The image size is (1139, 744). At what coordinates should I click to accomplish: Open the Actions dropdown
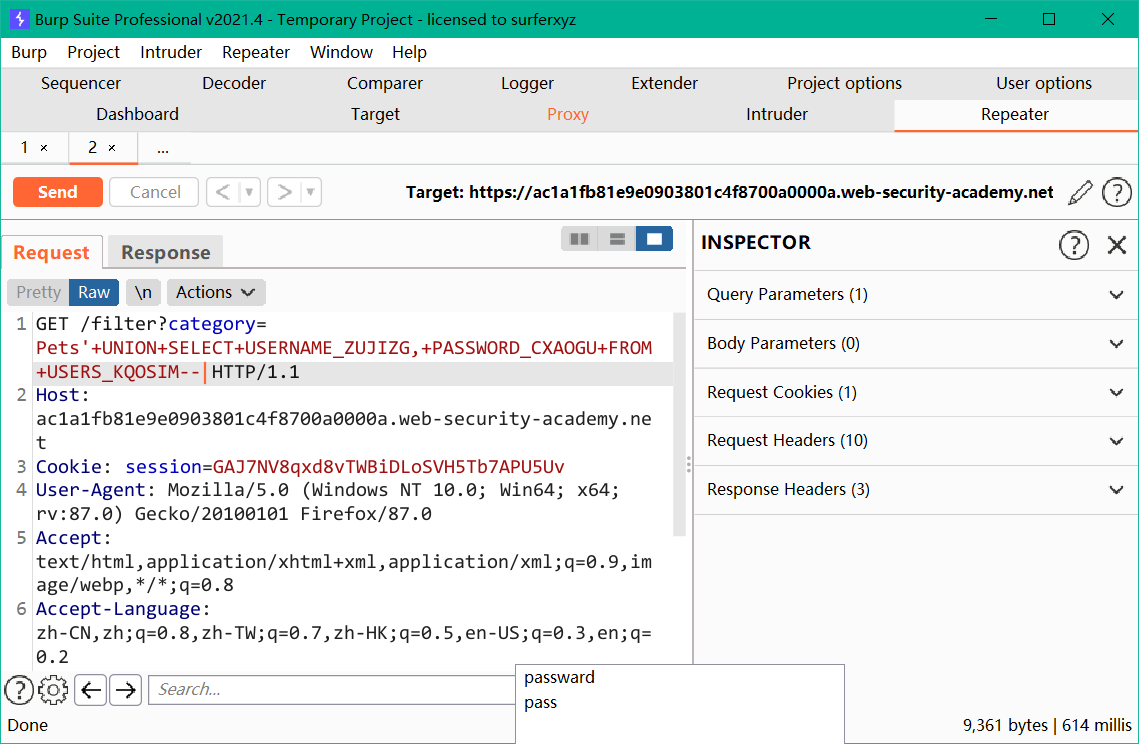pyautogui.click(x=216, y=292)
